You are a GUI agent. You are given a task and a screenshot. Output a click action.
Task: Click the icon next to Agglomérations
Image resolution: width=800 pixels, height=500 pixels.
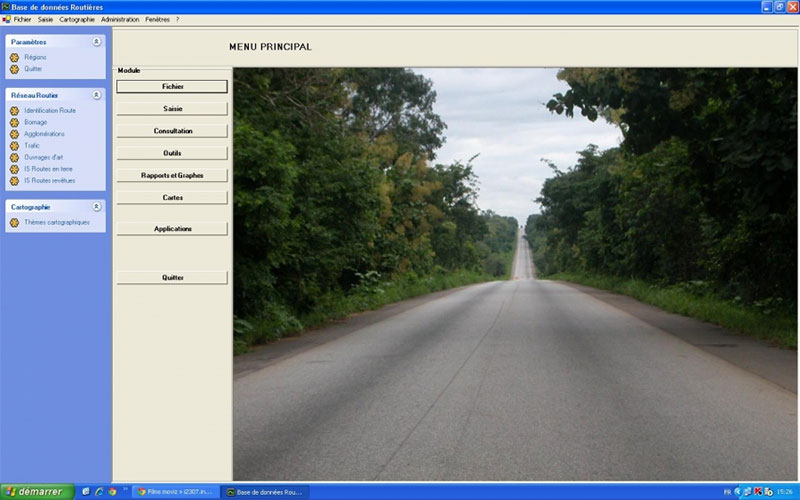click(x=14, y=134)
